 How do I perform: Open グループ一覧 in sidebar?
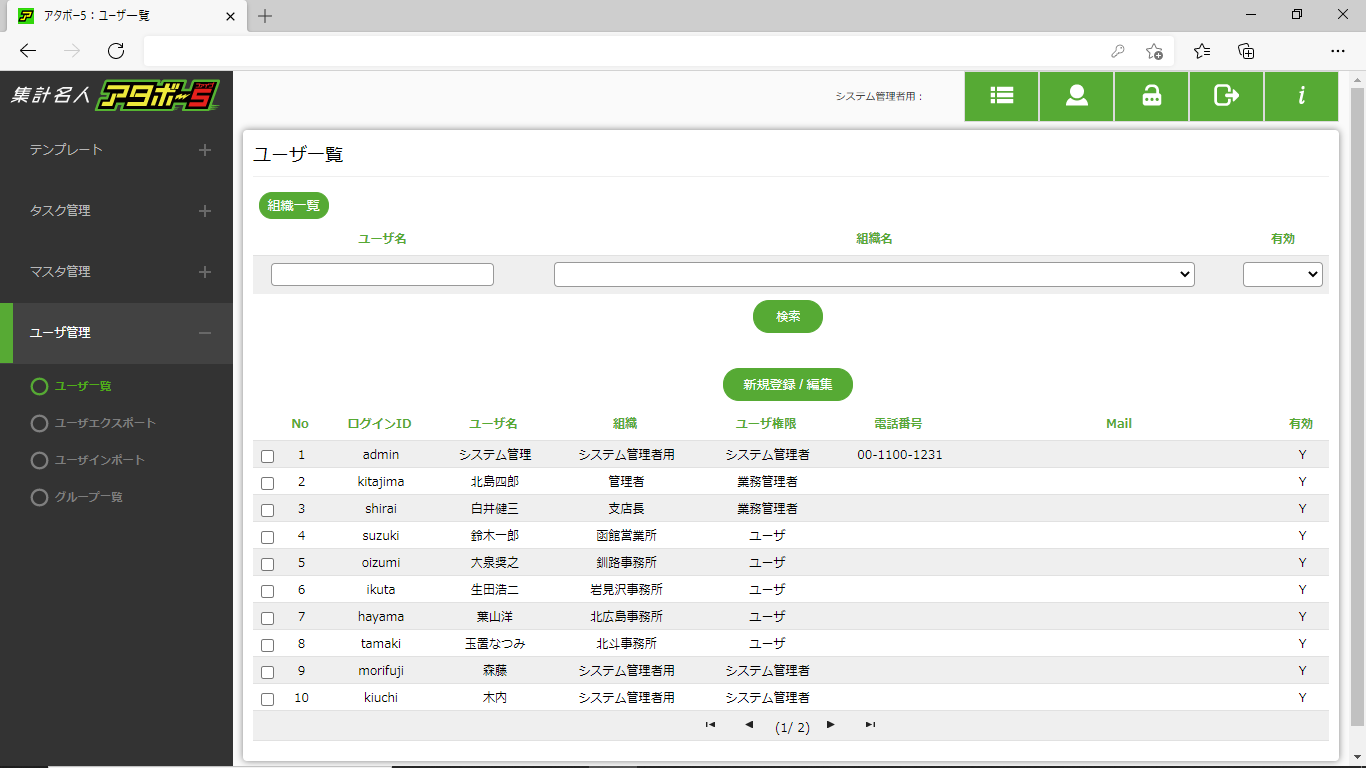coord(89,497)
